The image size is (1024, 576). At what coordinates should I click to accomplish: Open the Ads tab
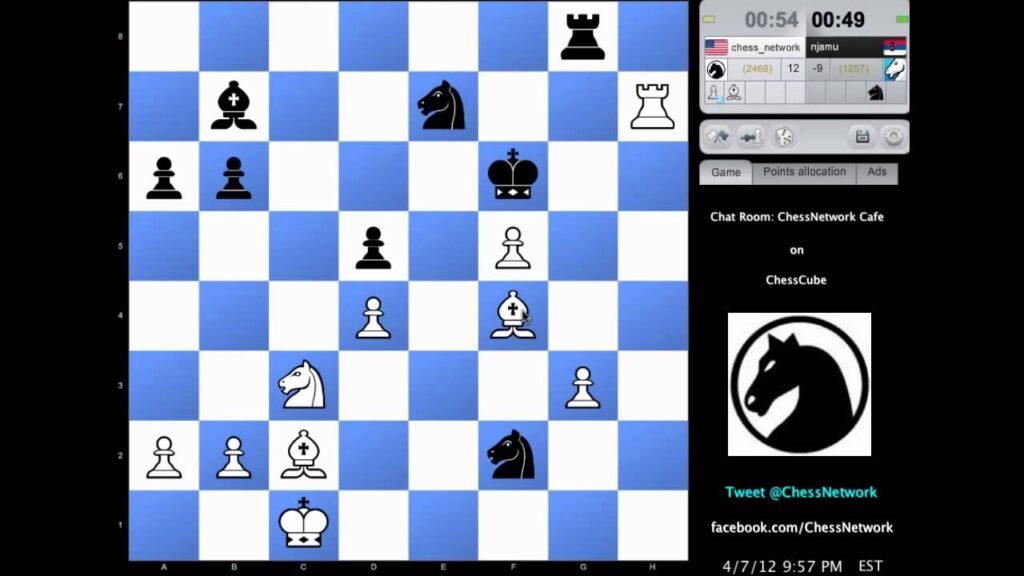[x=877, y=172]
